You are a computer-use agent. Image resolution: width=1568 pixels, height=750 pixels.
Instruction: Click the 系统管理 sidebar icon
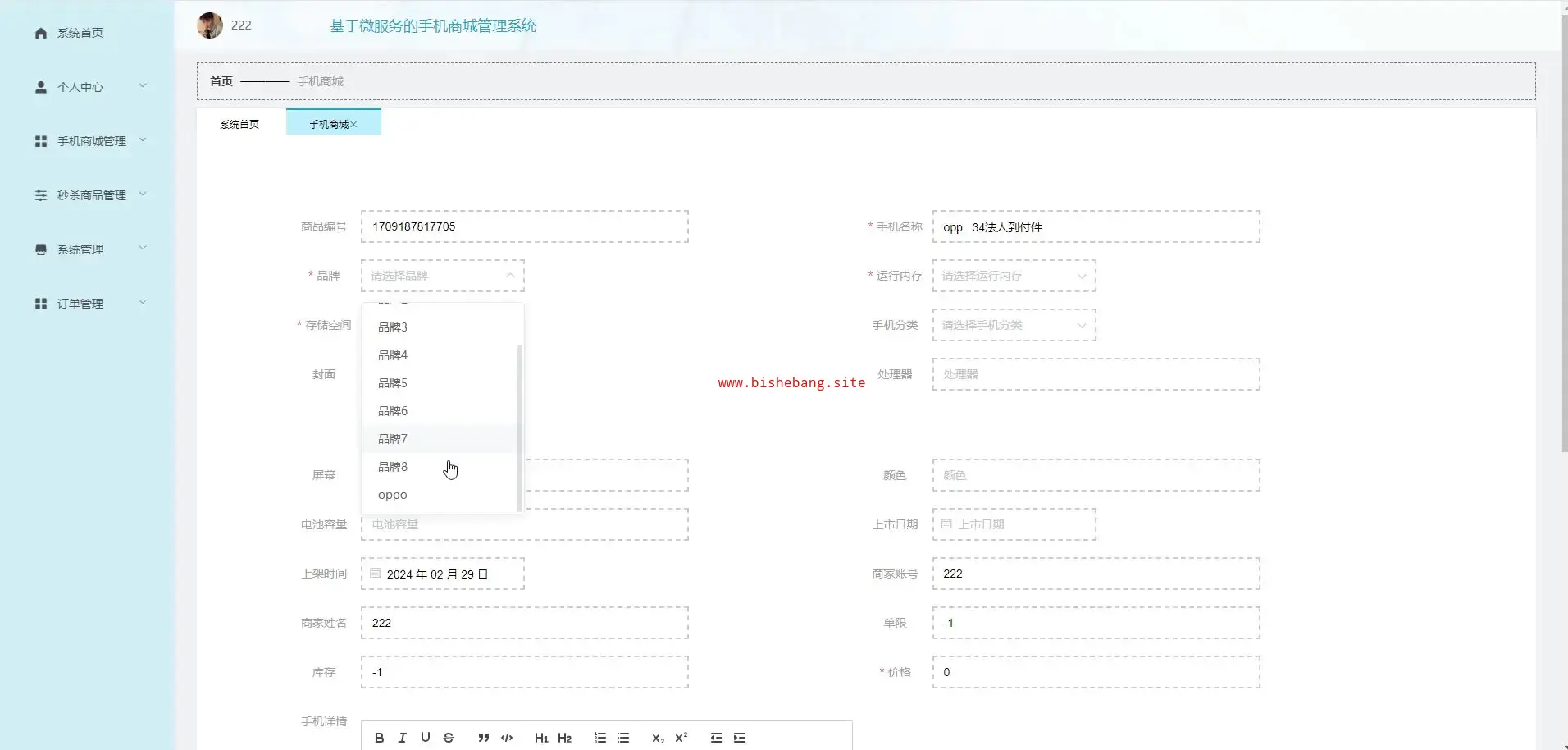(41, 249)
